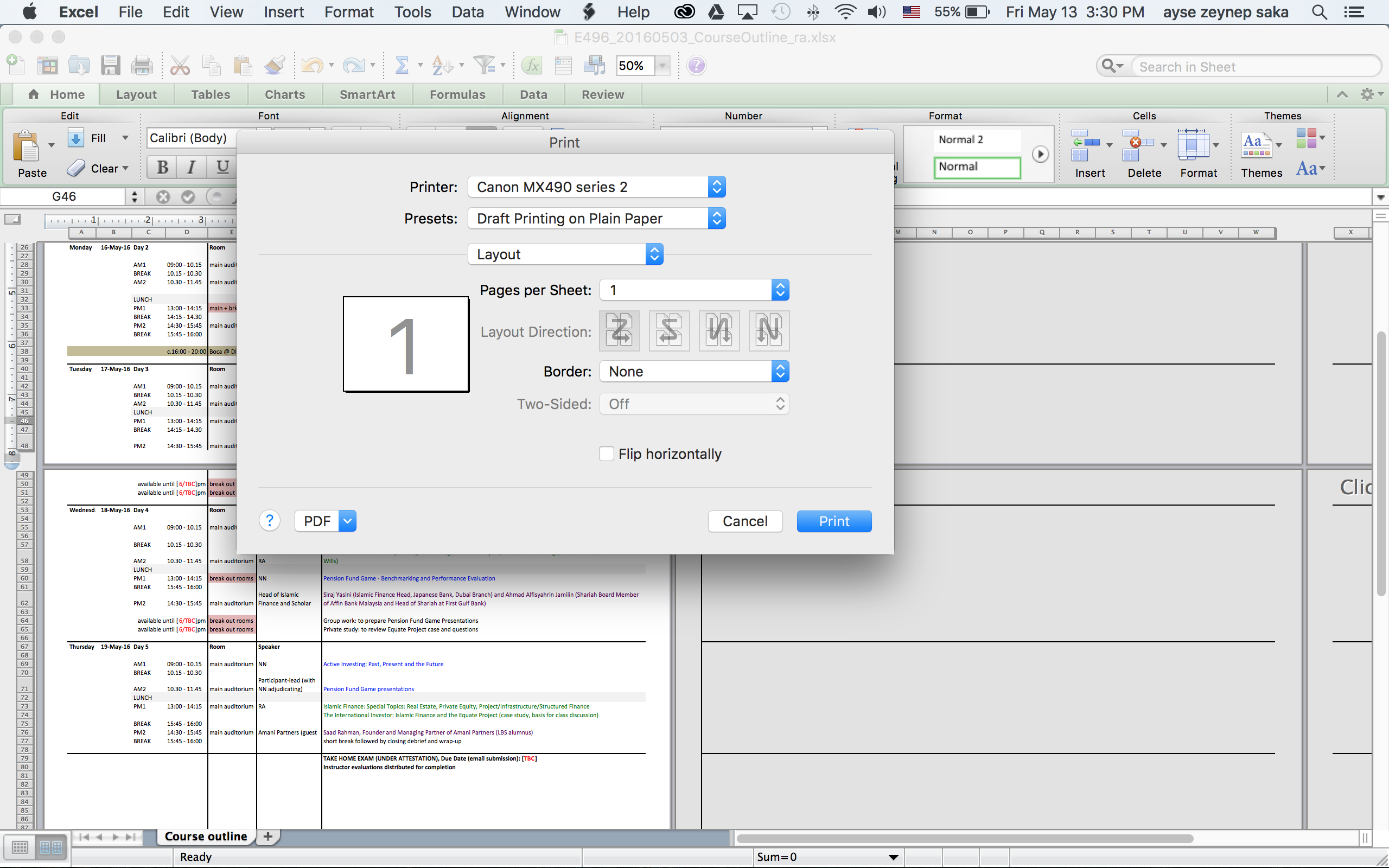Open the Border dropdown set to None
This screenshot has width=1389, height=868.
pos(694,372)
